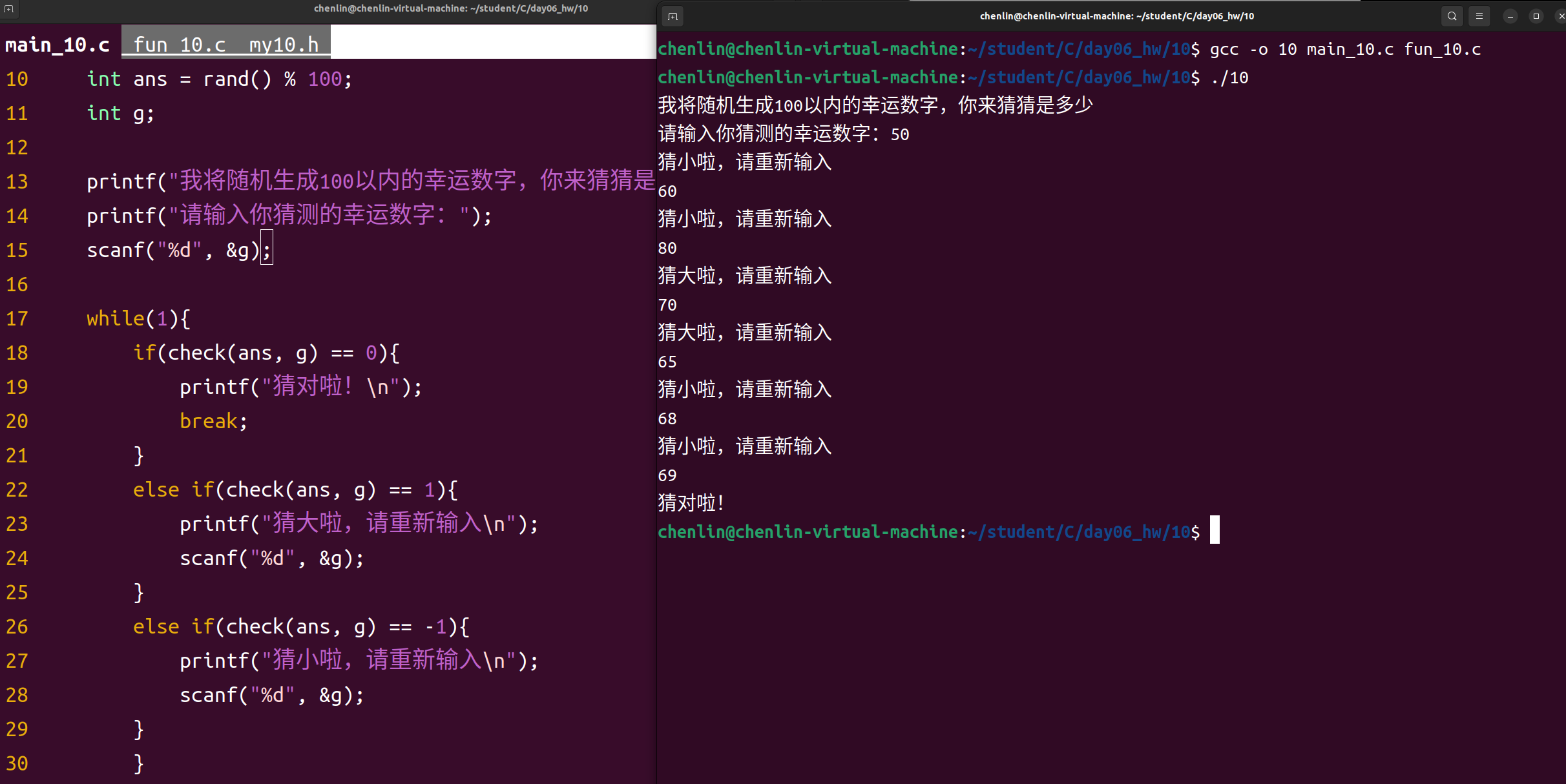Image resolution: width=1566 pixels, height=784 pixels.
Task: Click guess value '65' in terminal output
Action: pos(667,362)
